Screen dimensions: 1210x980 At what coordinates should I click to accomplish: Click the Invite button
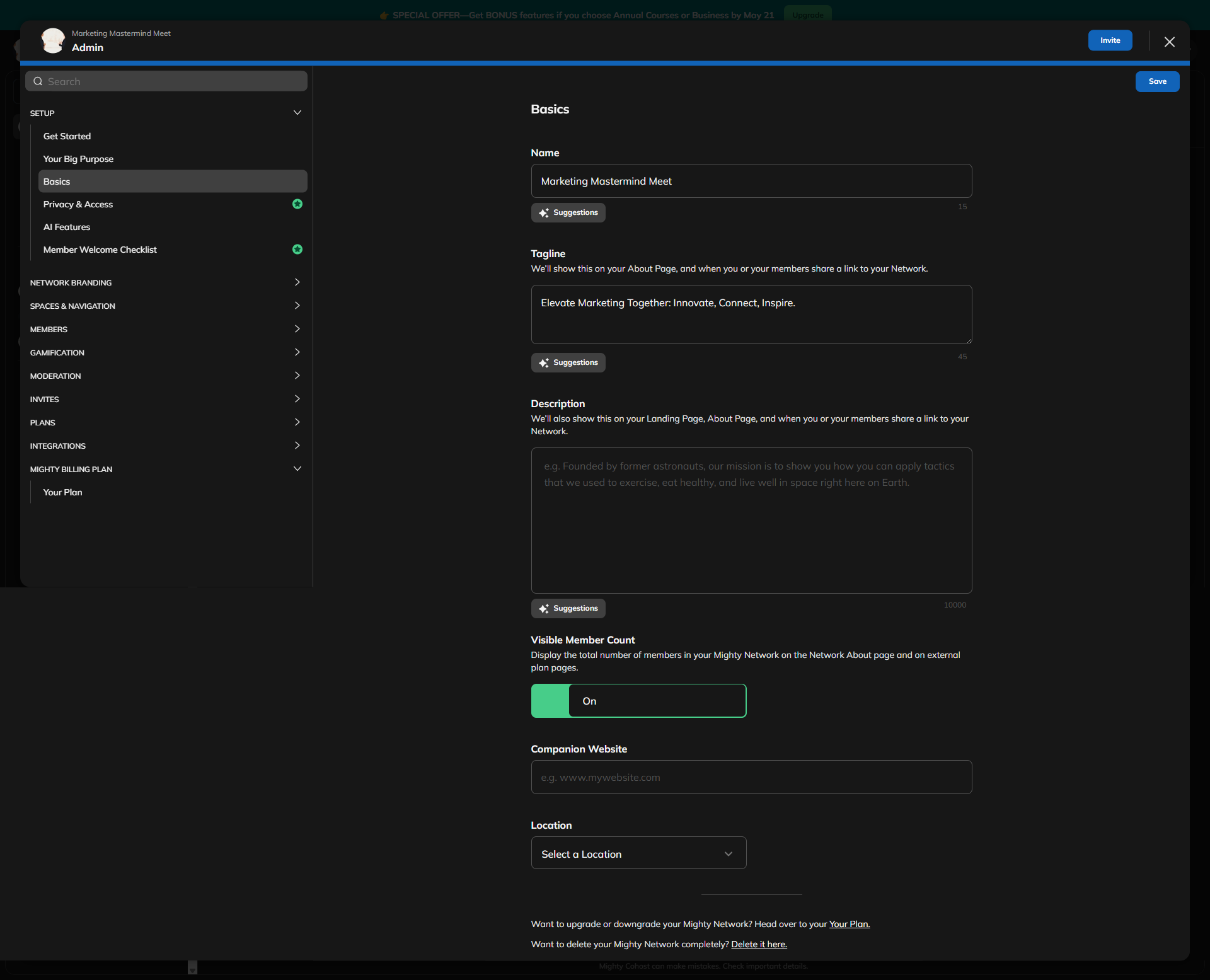(x=1110, y=40)
